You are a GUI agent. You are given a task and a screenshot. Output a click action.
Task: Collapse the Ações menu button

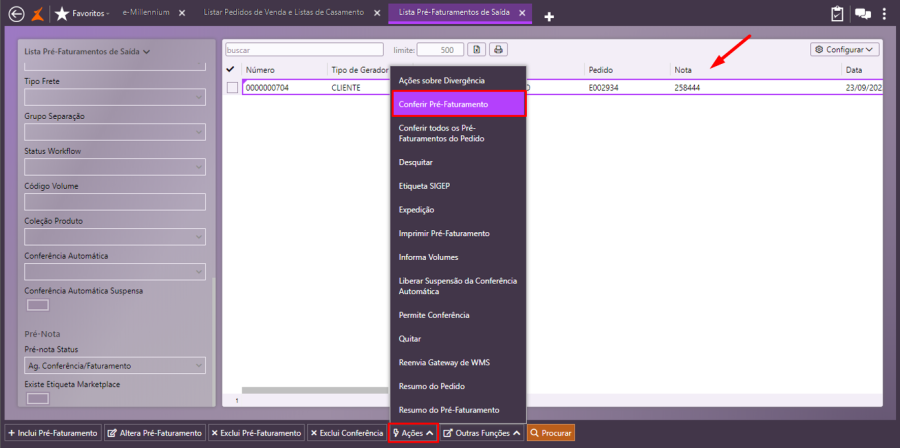pos(413,433)
